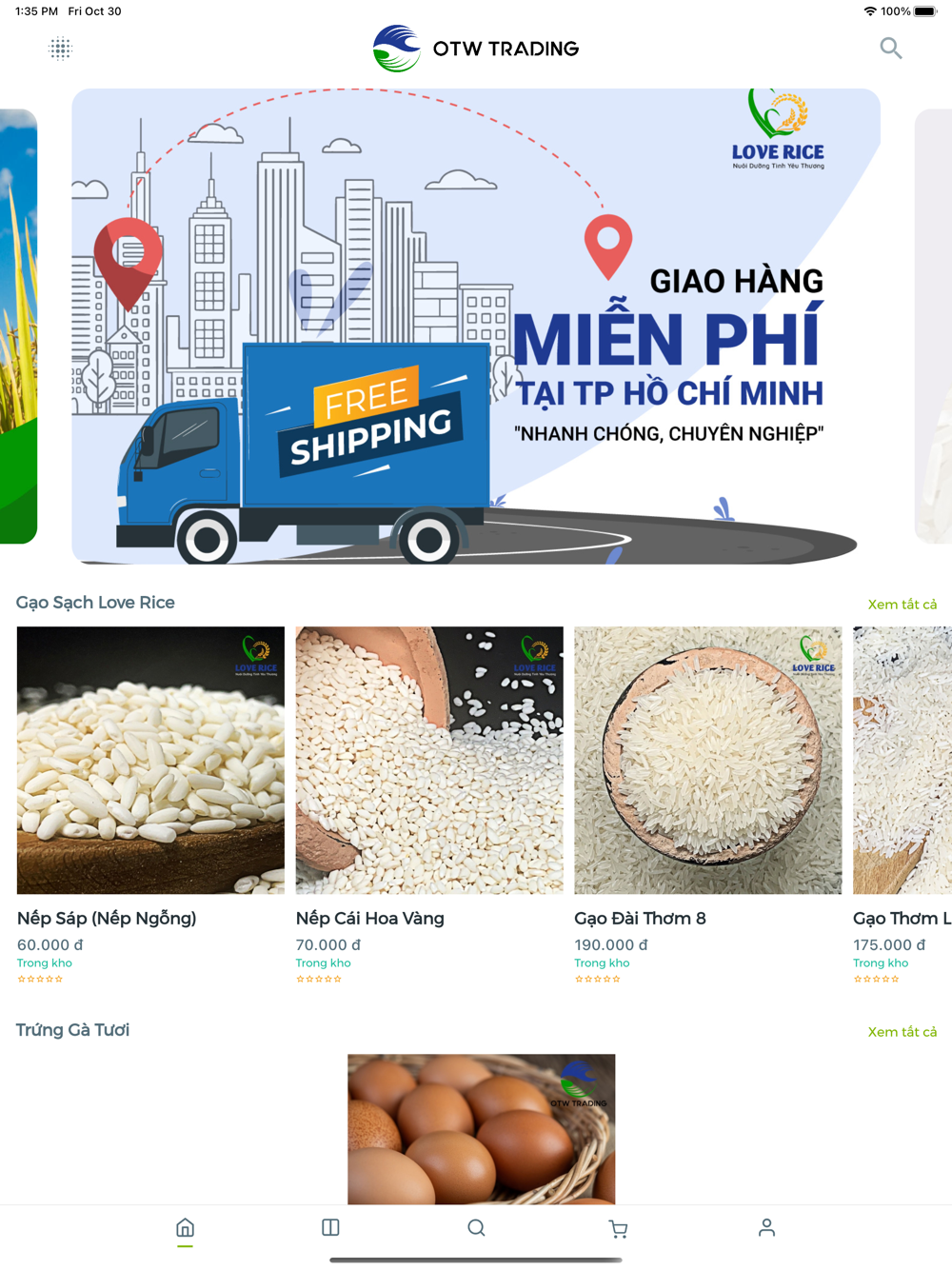Open the user profile icon
This screenshot has width=952, height=1270.
(766, 1228)
